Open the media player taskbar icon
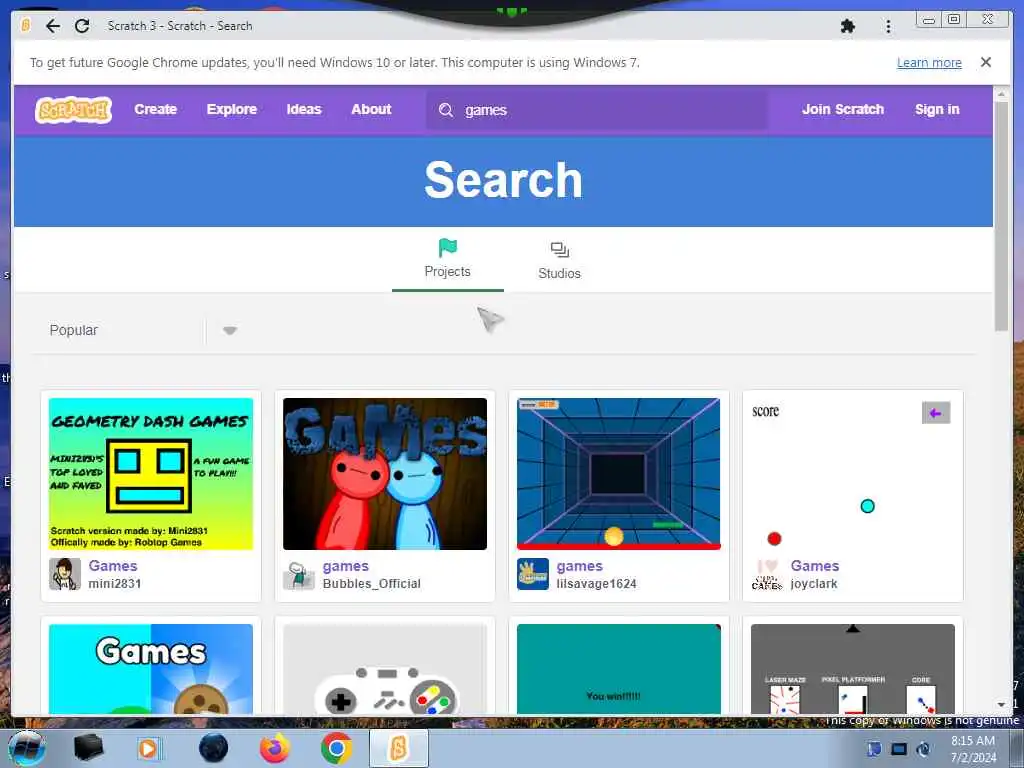Image resolution: width=1024 pixels, height=768 pixels. (148, 748)
